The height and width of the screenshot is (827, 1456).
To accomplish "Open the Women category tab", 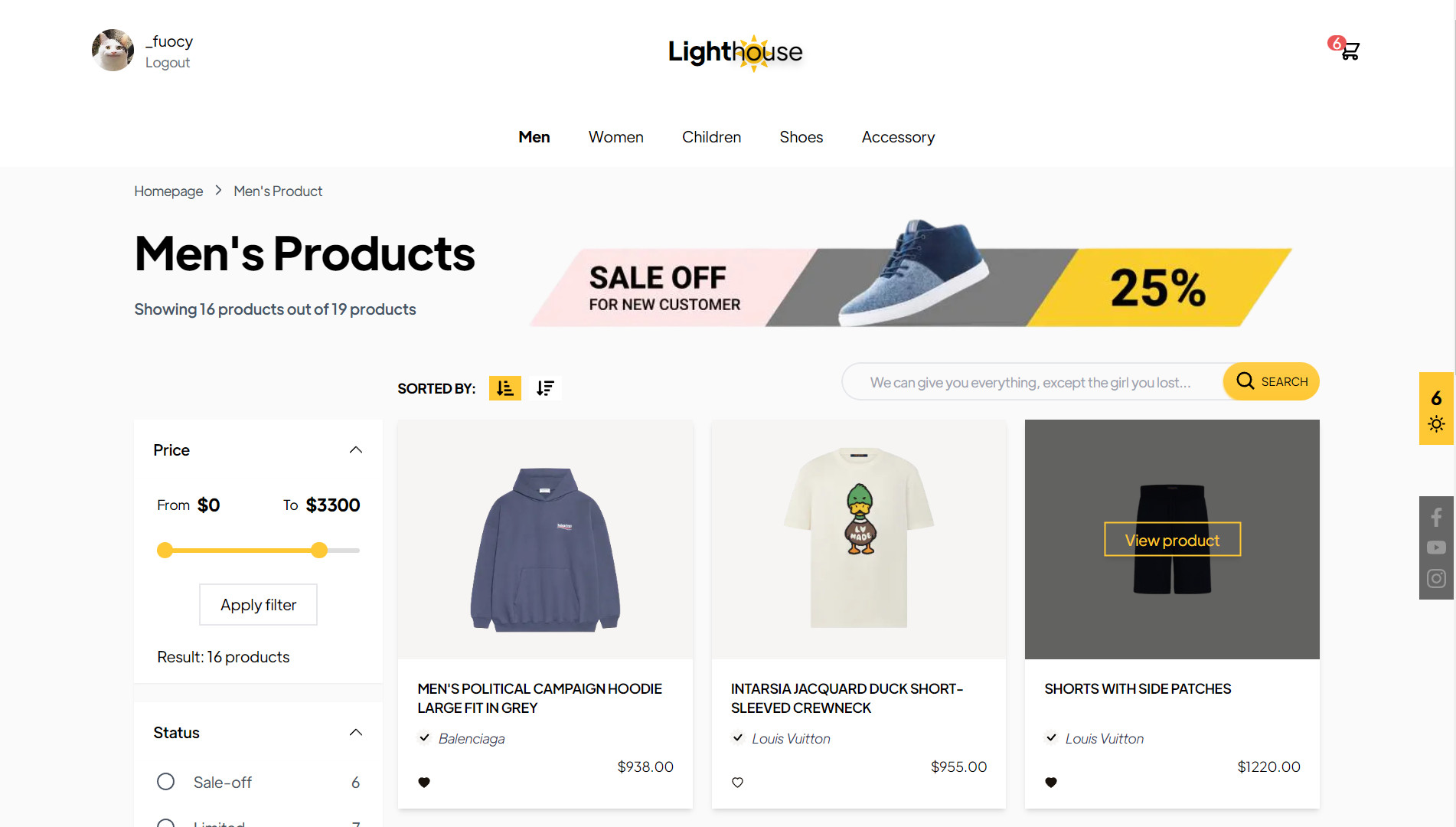I will tap(615, 137).
